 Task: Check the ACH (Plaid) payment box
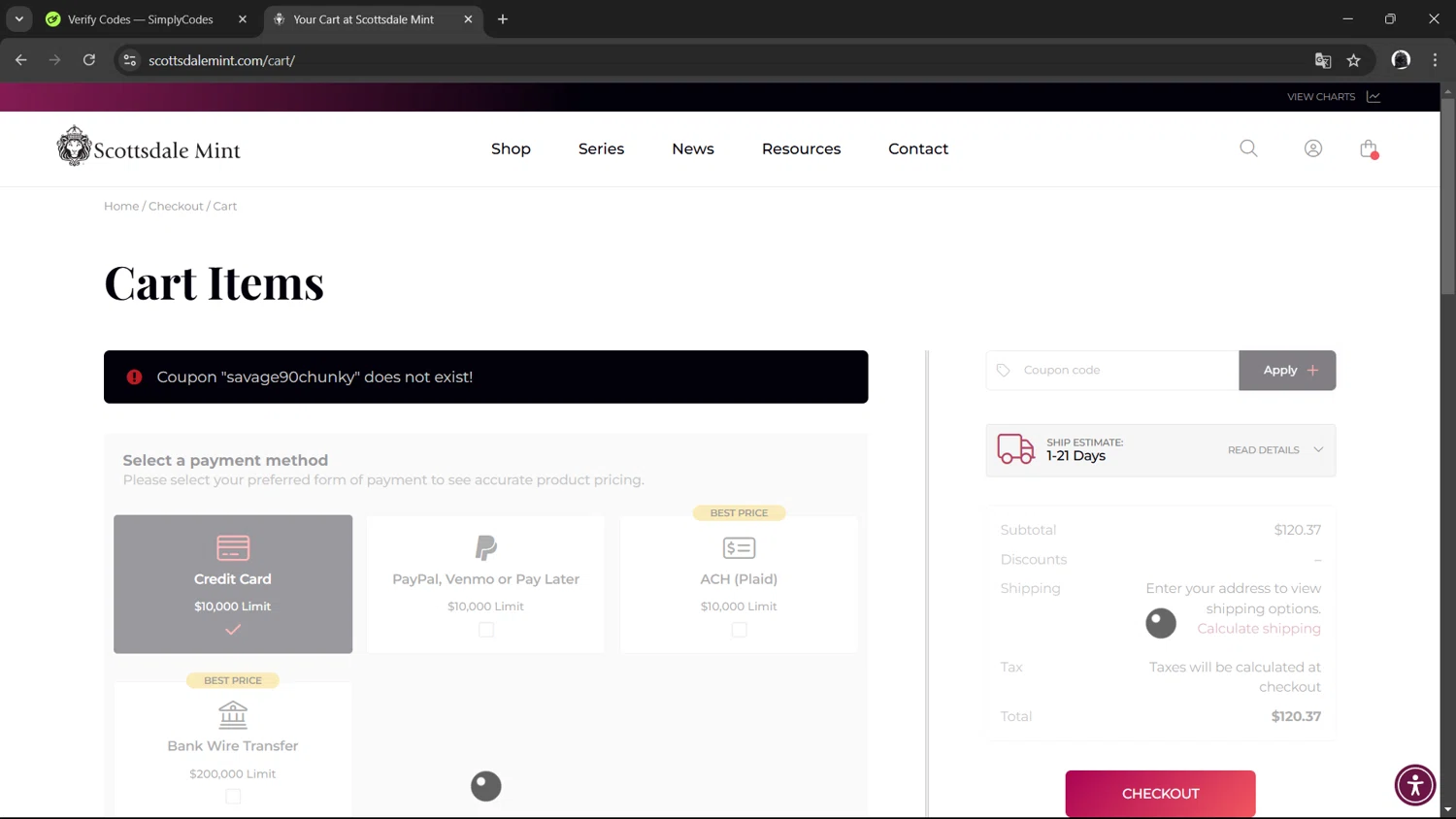coord(739,630)
